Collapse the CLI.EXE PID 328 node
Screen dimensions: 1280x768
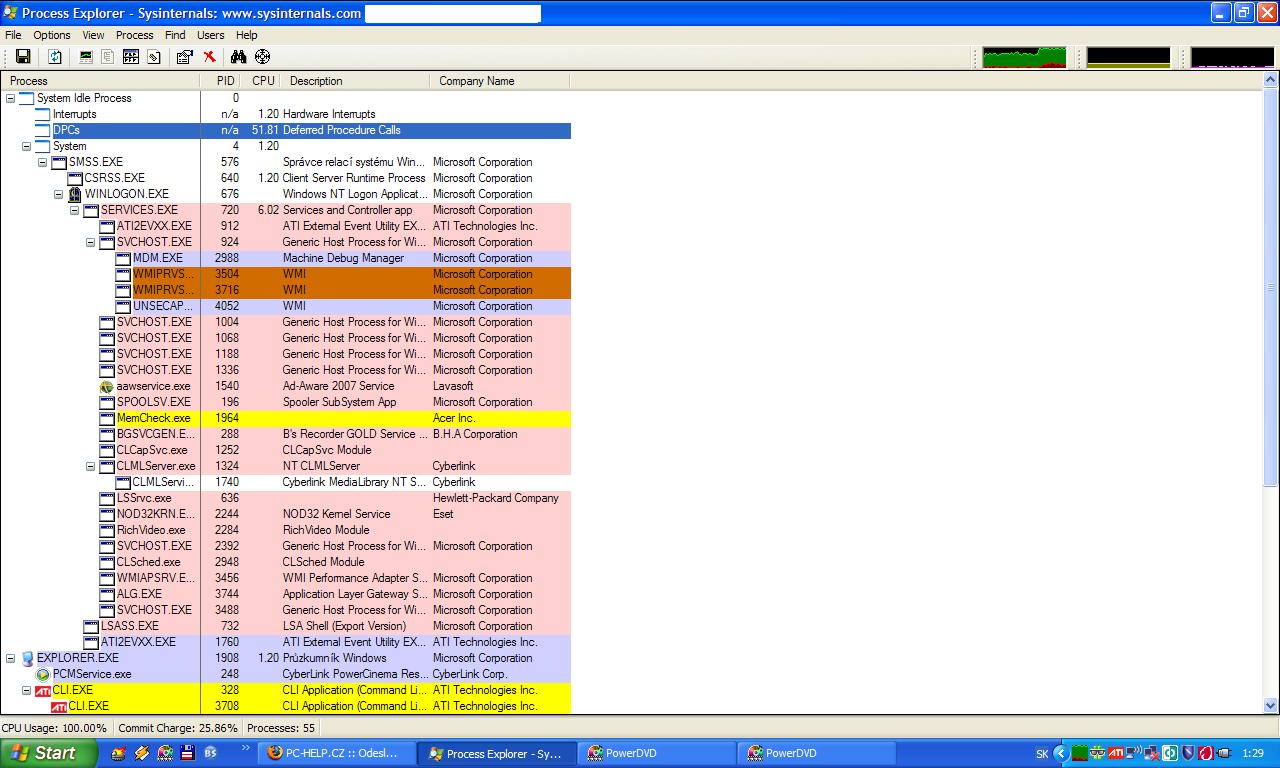(x=27, y=690)
